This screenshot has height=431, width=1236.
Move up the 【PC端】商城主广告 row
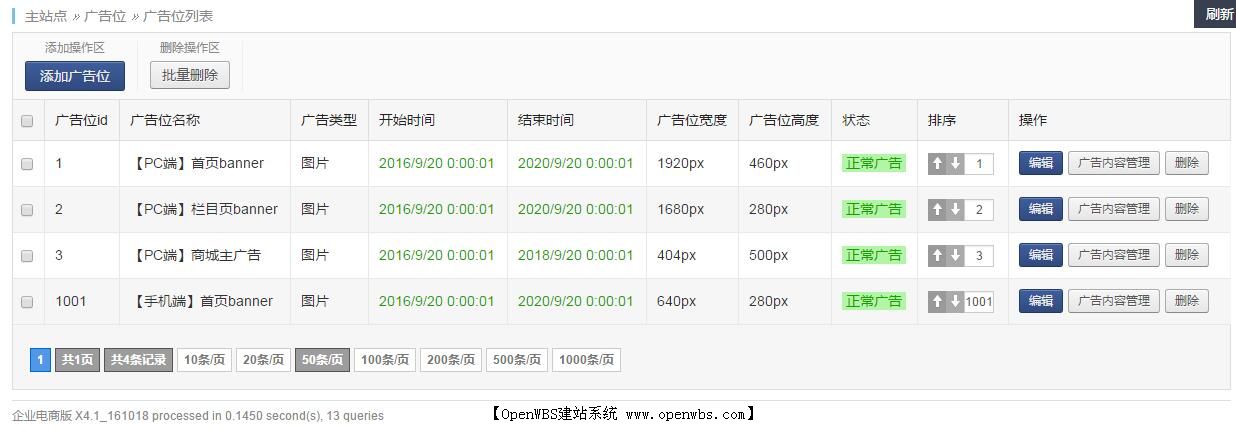(937, 256)
